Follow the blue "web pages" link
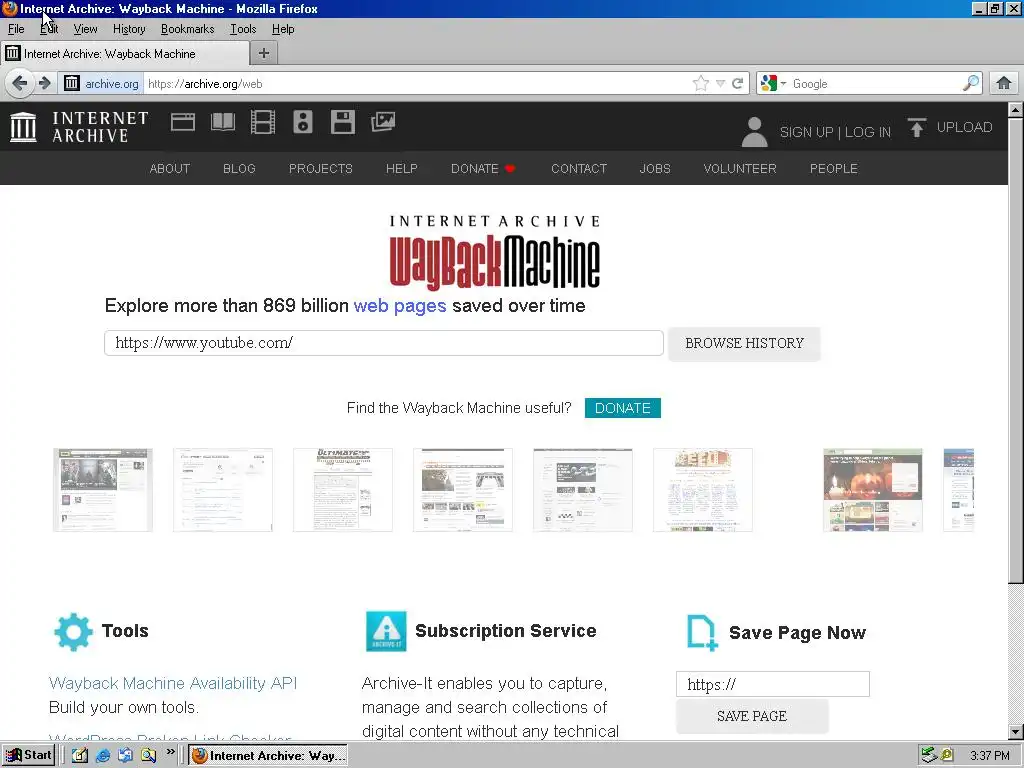This screenshot has height=768, width=1024. click(x=400, y=306)
